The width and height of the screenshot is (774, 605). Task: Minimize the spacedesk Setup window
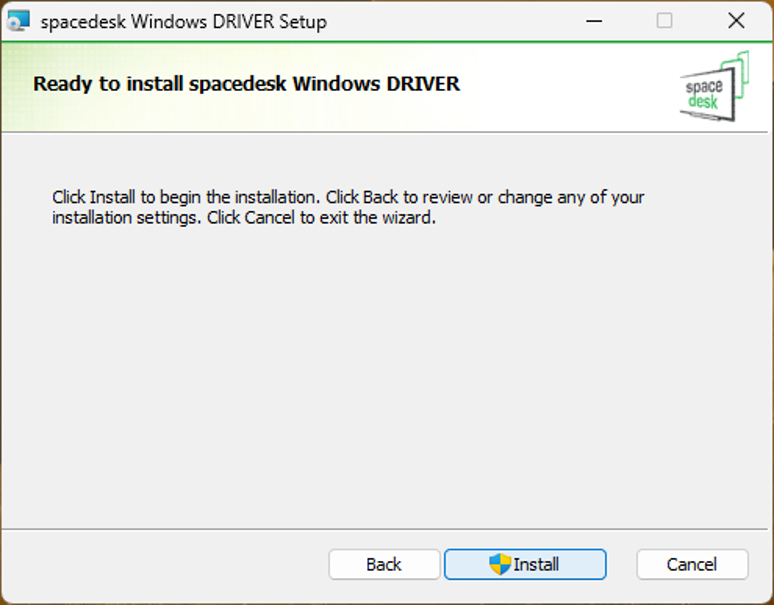(594, 21)
